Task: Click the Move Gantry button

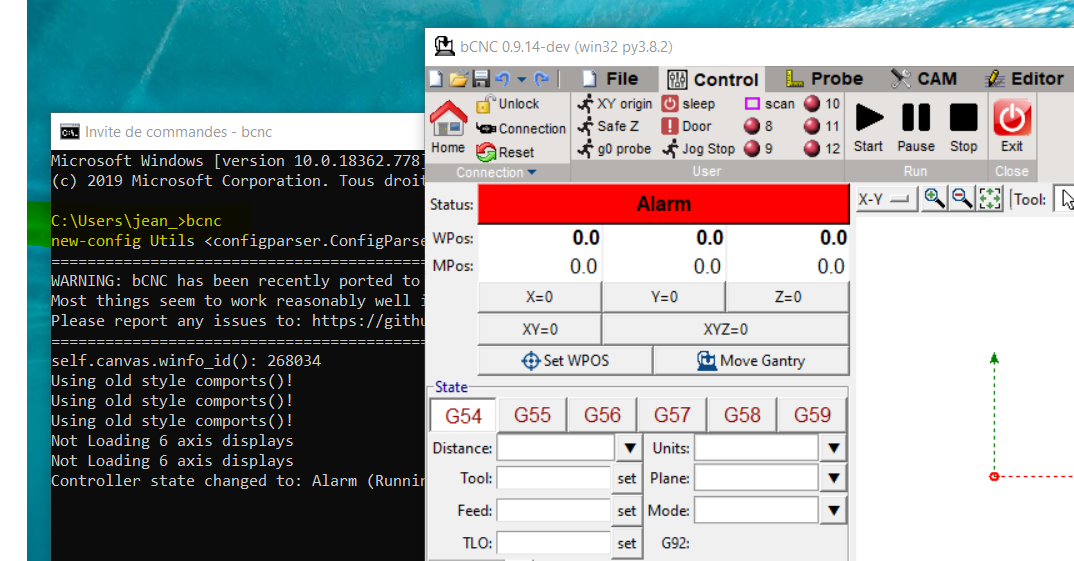Action: [x=751, y=360]
